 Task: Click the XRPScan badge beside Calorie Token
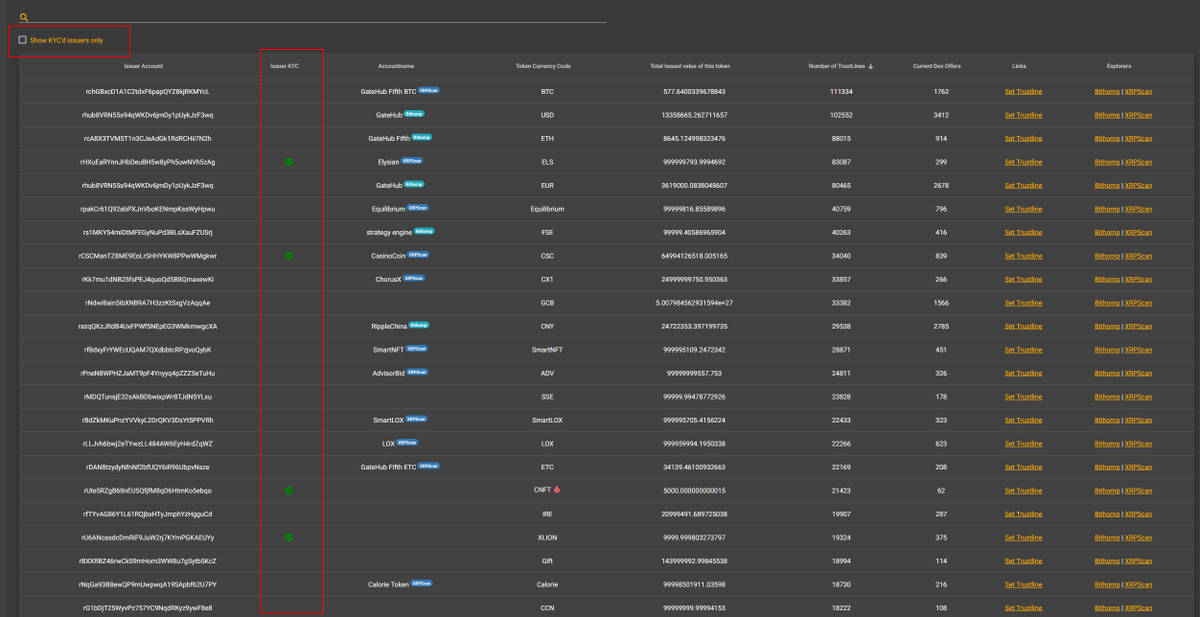pyautogui.click(x=423, y=584)
